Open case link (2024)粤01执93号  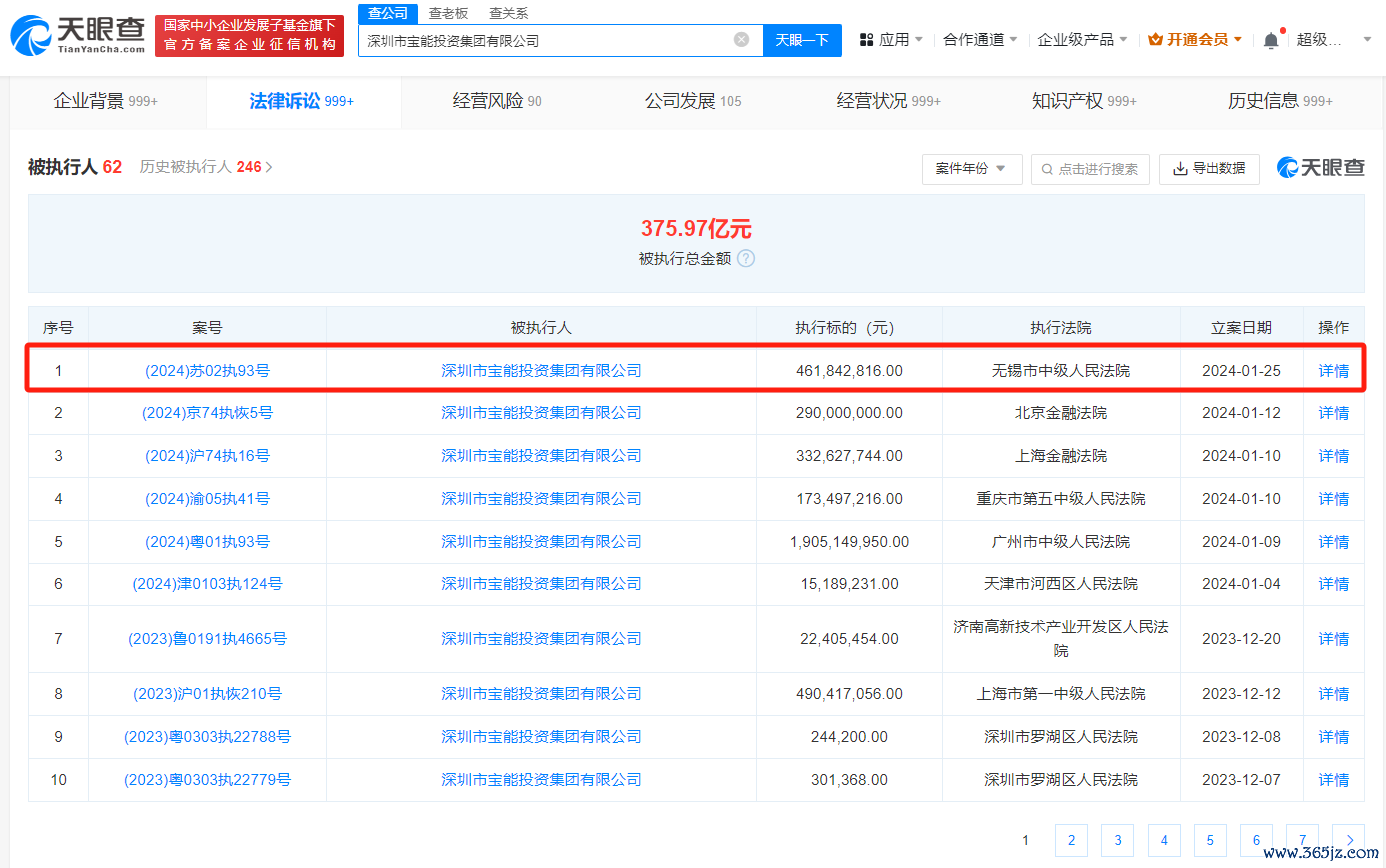[207, 542]
